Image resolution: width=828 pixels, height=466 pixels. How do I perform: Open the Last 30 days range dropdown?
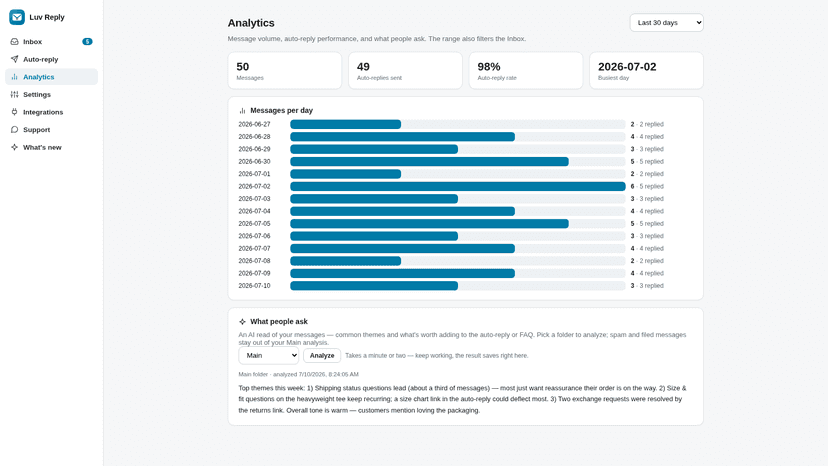pyautogui.click(x=666, y=23)
